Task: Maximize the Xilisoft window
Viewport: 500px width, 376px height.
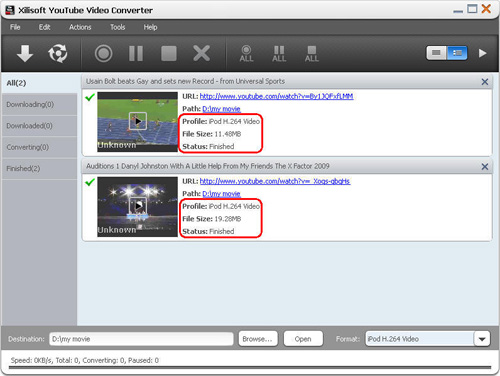Action: [x=472, y=9]
